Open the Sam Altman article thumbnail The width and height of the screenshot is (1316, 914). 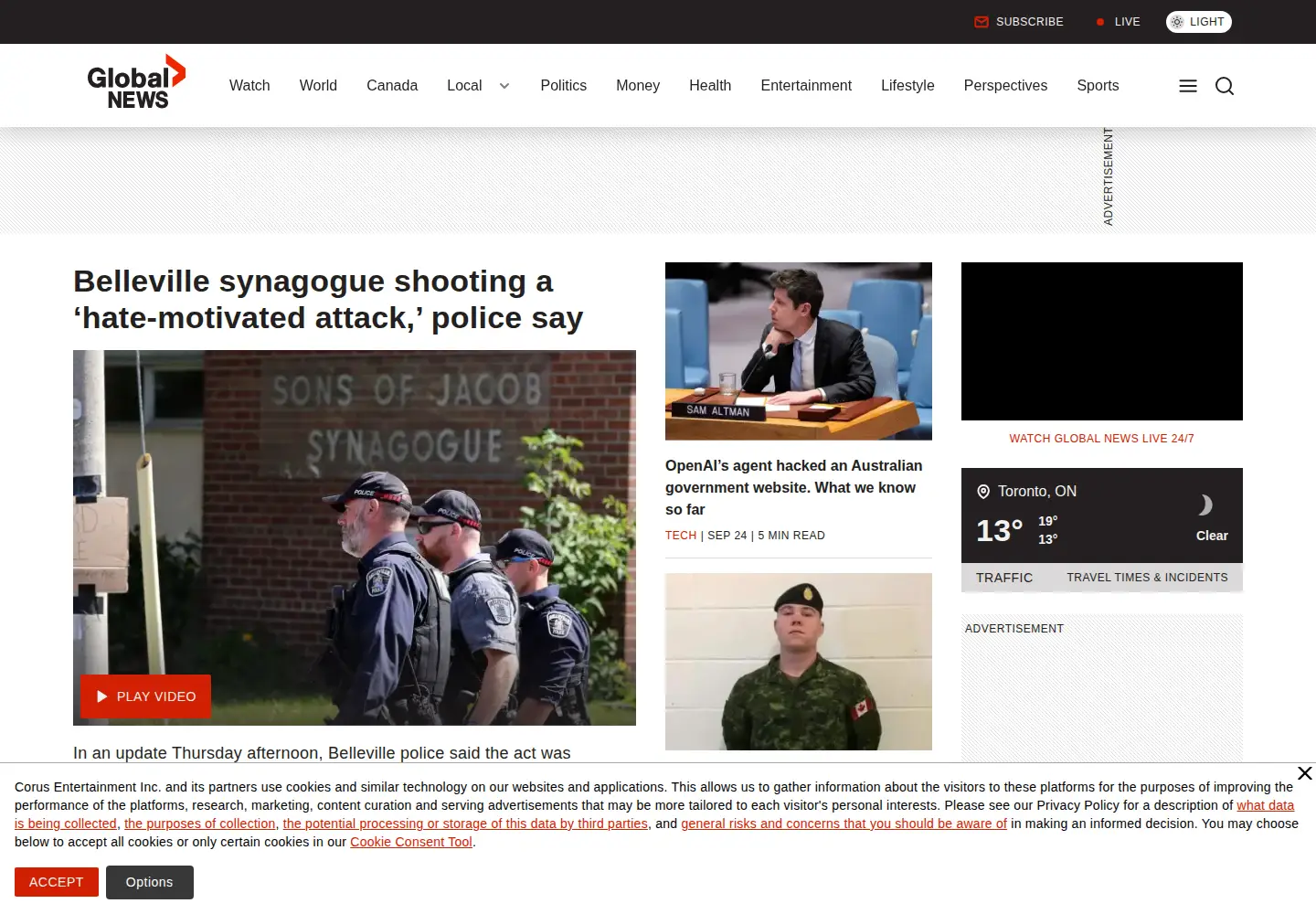(799, 351)
